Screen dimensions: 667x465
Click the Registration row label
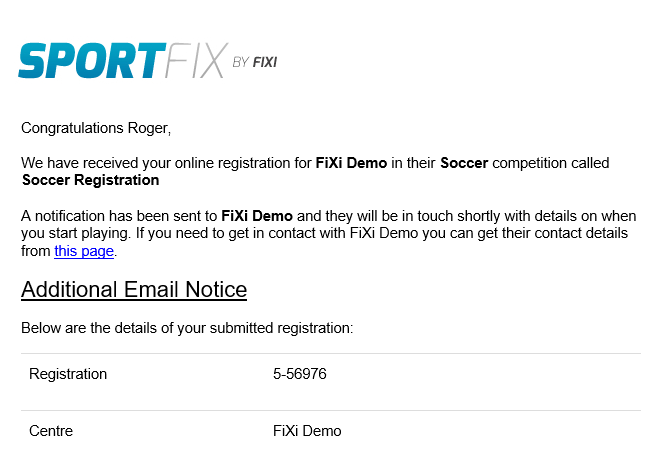click(x=68, y=374)
